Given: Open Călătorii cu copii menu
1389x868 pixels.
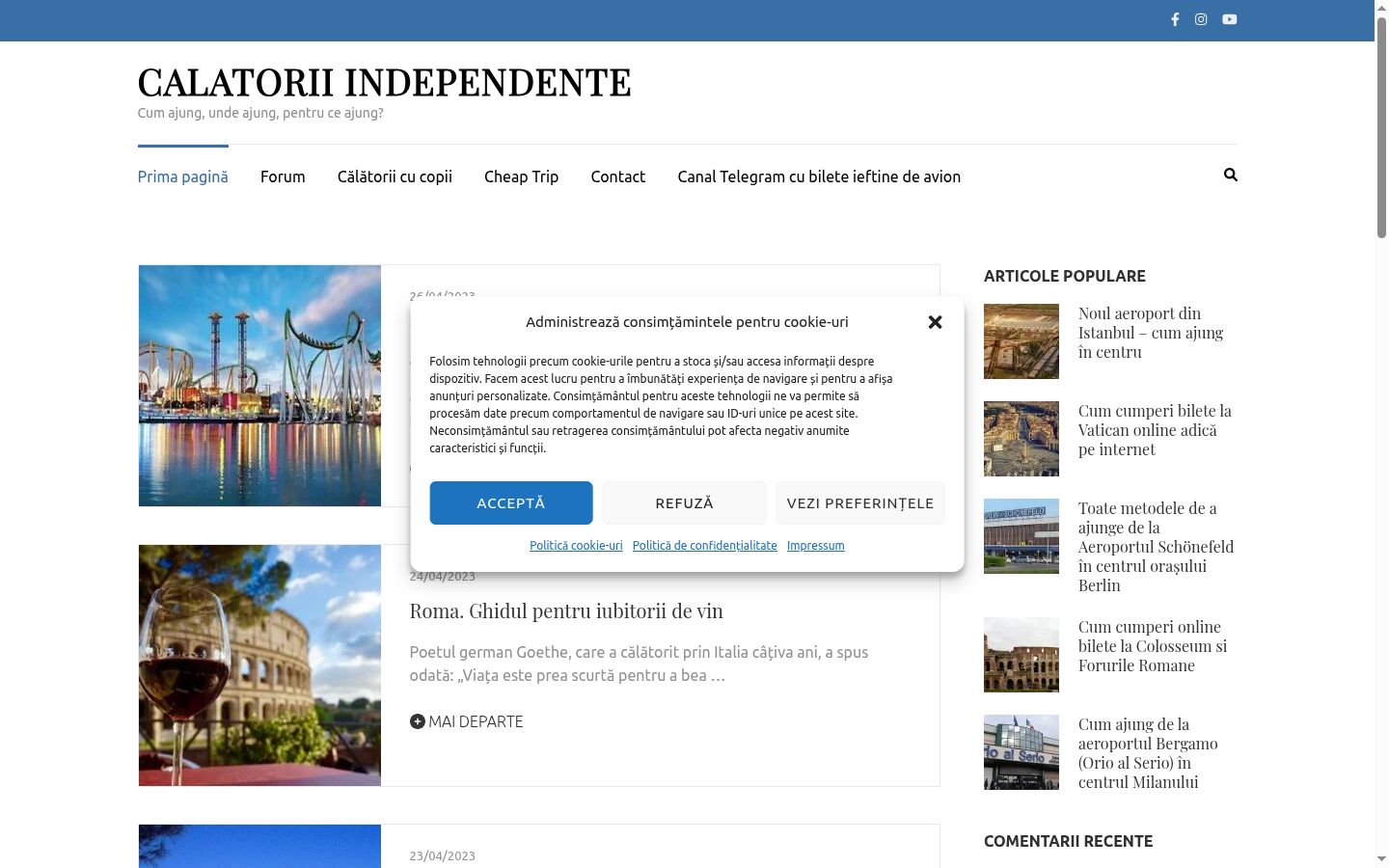Looking at the screenshot, I should point(395,176).
